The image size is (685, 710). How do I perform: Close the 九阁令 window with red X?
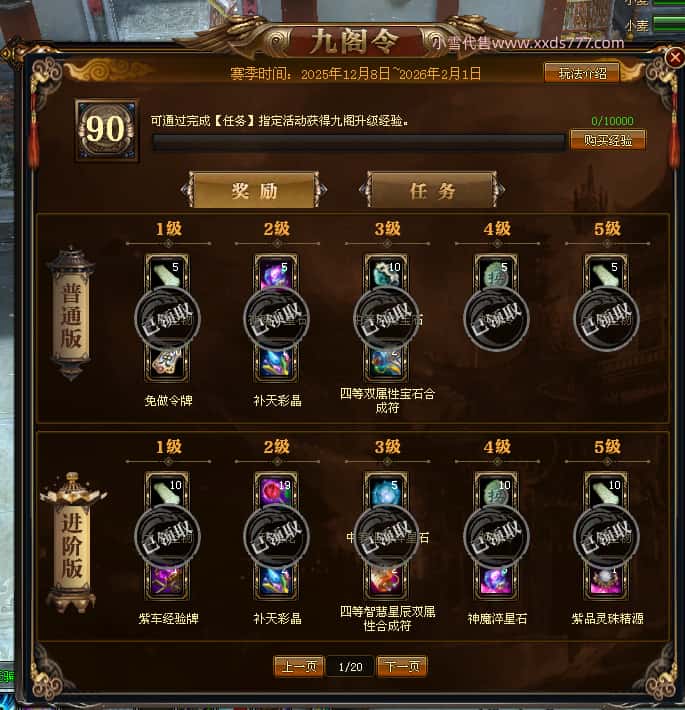pyautogui.click(x=675, y=58)
